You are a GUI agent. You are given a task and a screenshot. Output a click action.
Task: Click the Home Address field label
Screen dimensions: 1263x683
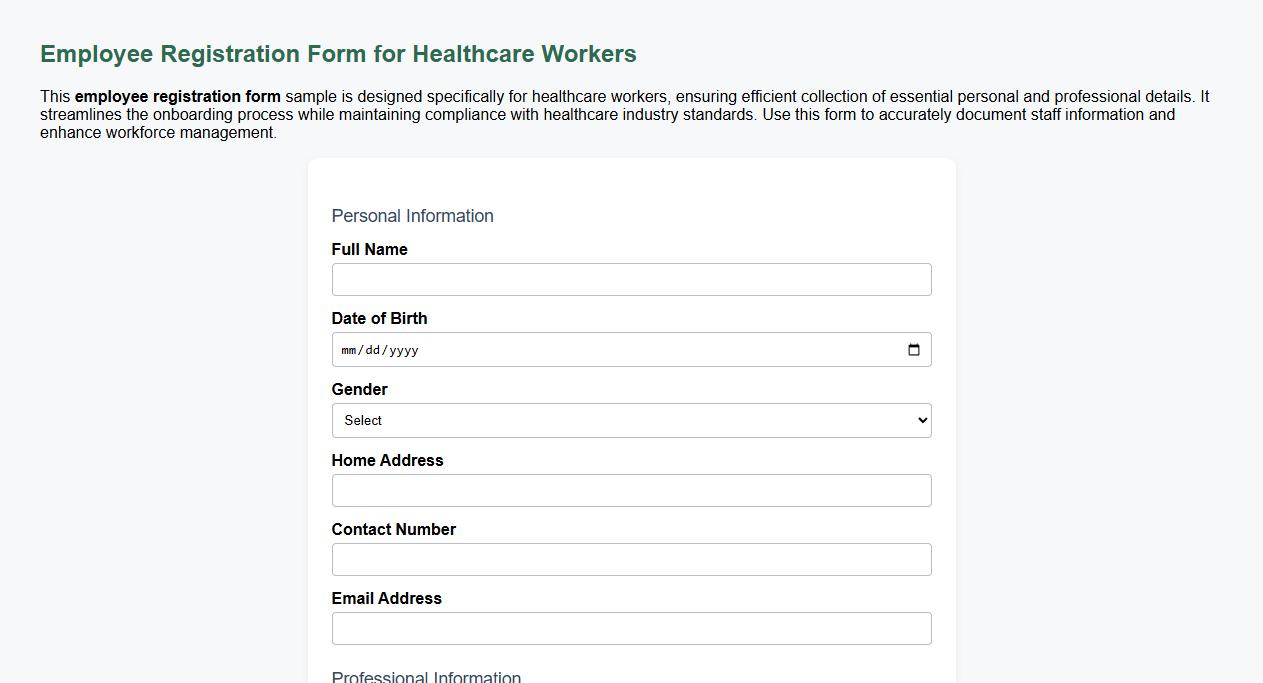coord(387,460)
